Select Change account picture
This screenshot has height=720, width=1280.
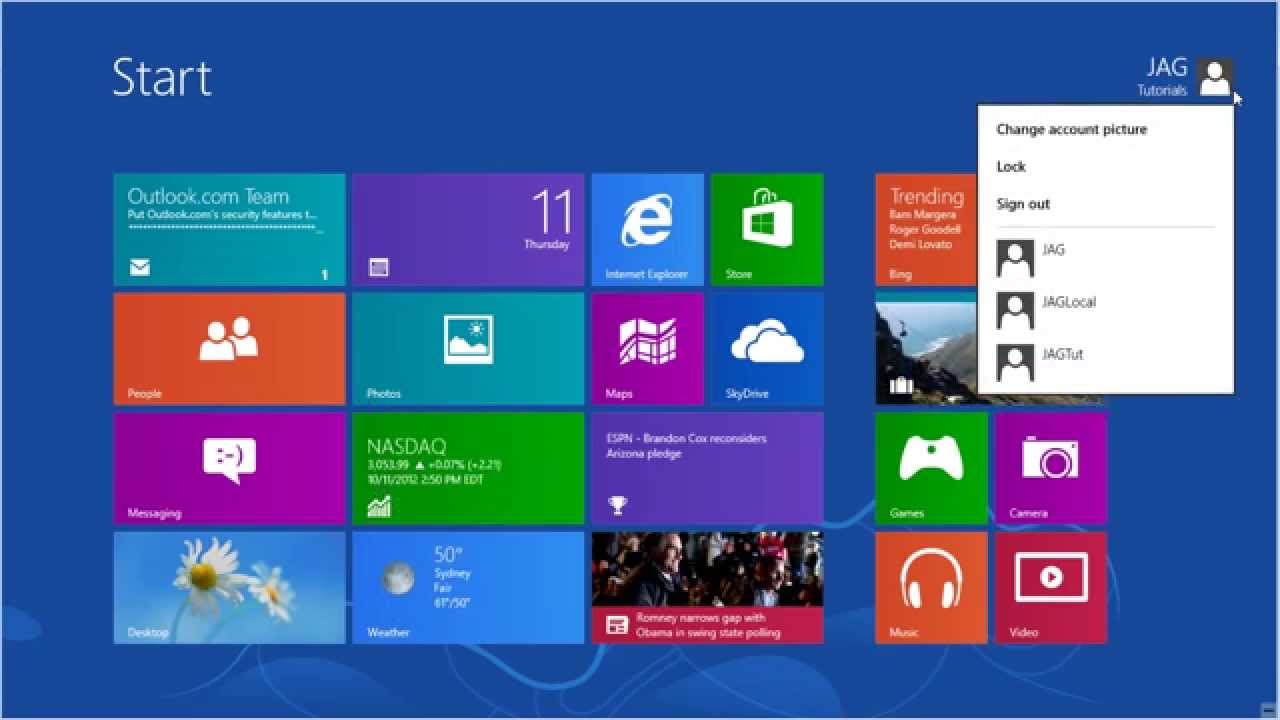point(1072,129)
